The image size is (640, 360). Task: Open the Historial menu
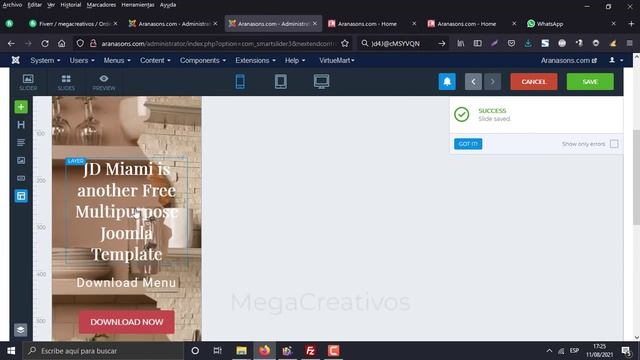(71, 5)
